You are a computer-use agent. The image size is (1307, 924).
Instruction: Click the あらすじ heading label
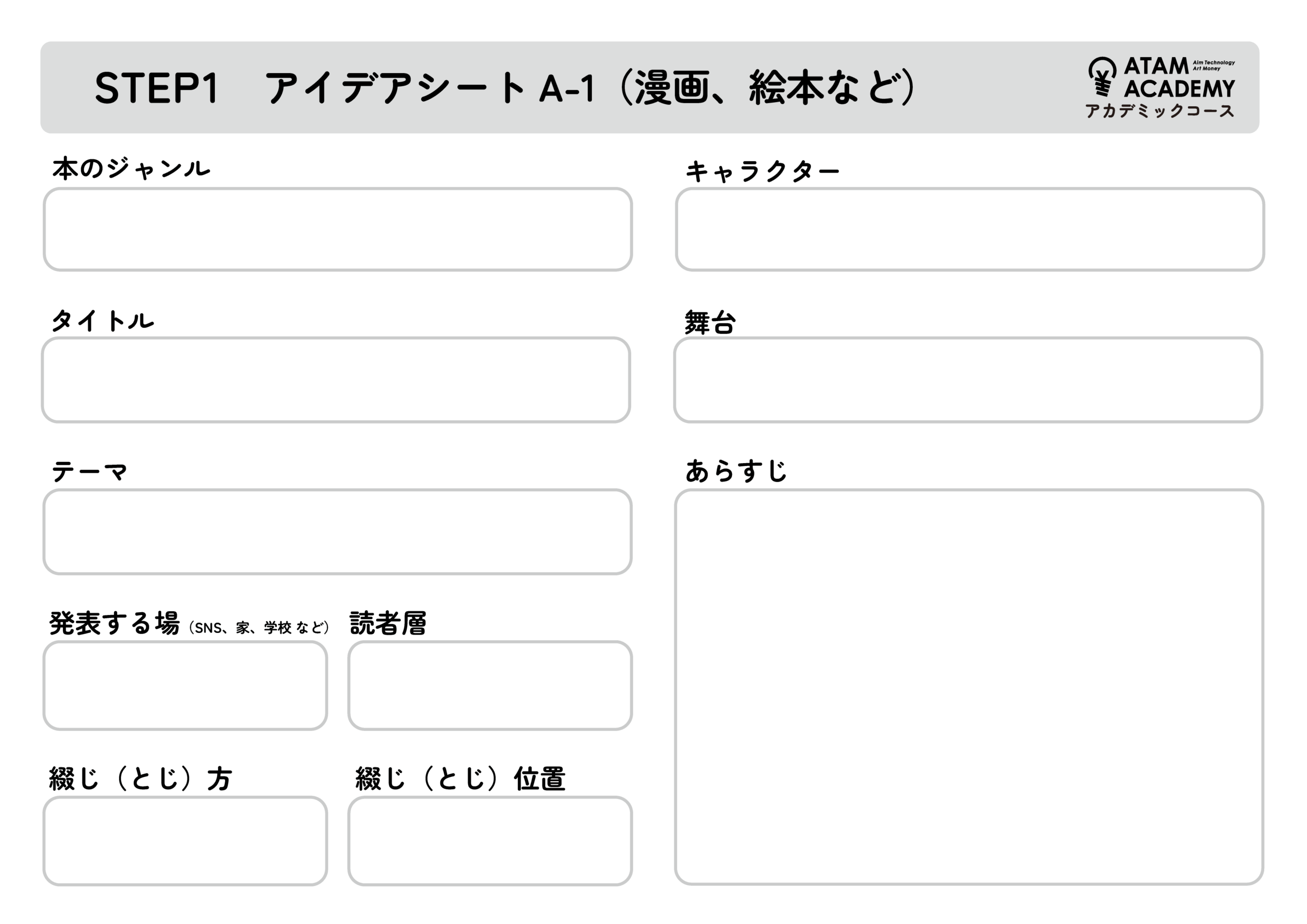pyautogui.click(x=736, y=471)
